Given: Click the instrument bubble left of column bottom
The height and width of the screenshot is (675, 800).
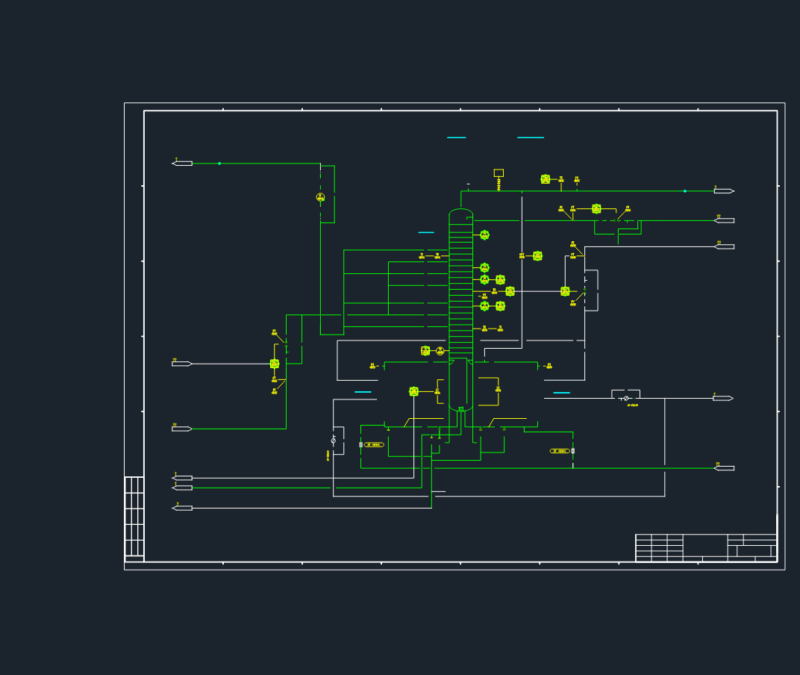Looking at the screenshot, I should [x=414, y=391].
